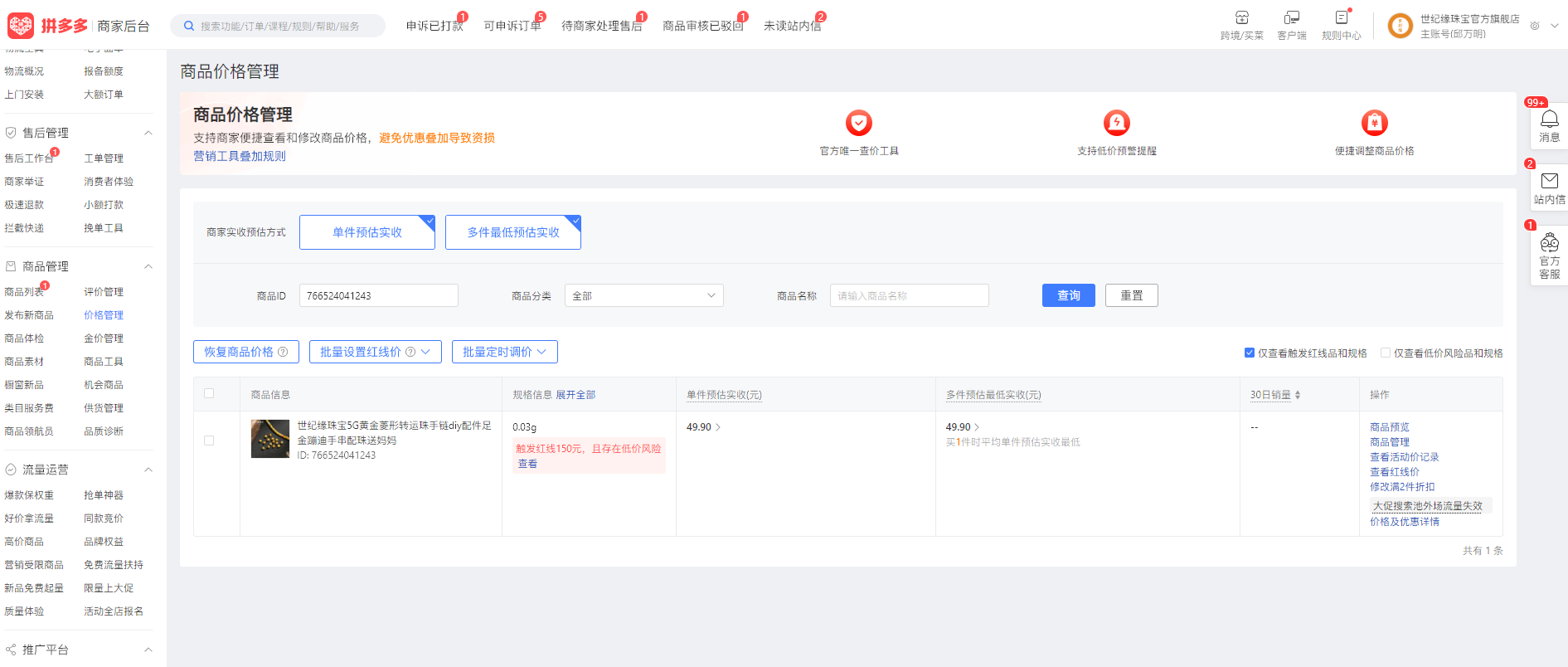Click the blue 查询 button
This screenshot has height=667, width=1568.
[1068, 295]
